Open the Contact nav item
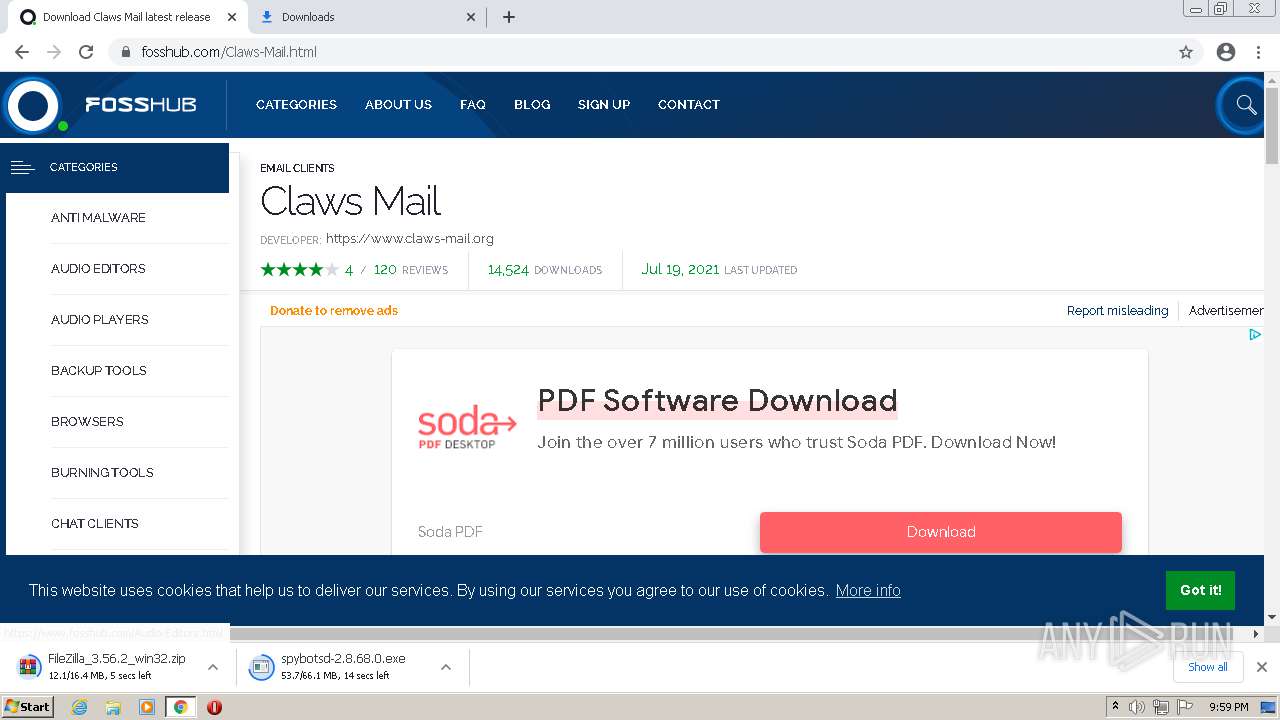Screen dimensions: 1280x720 (689, 104)
